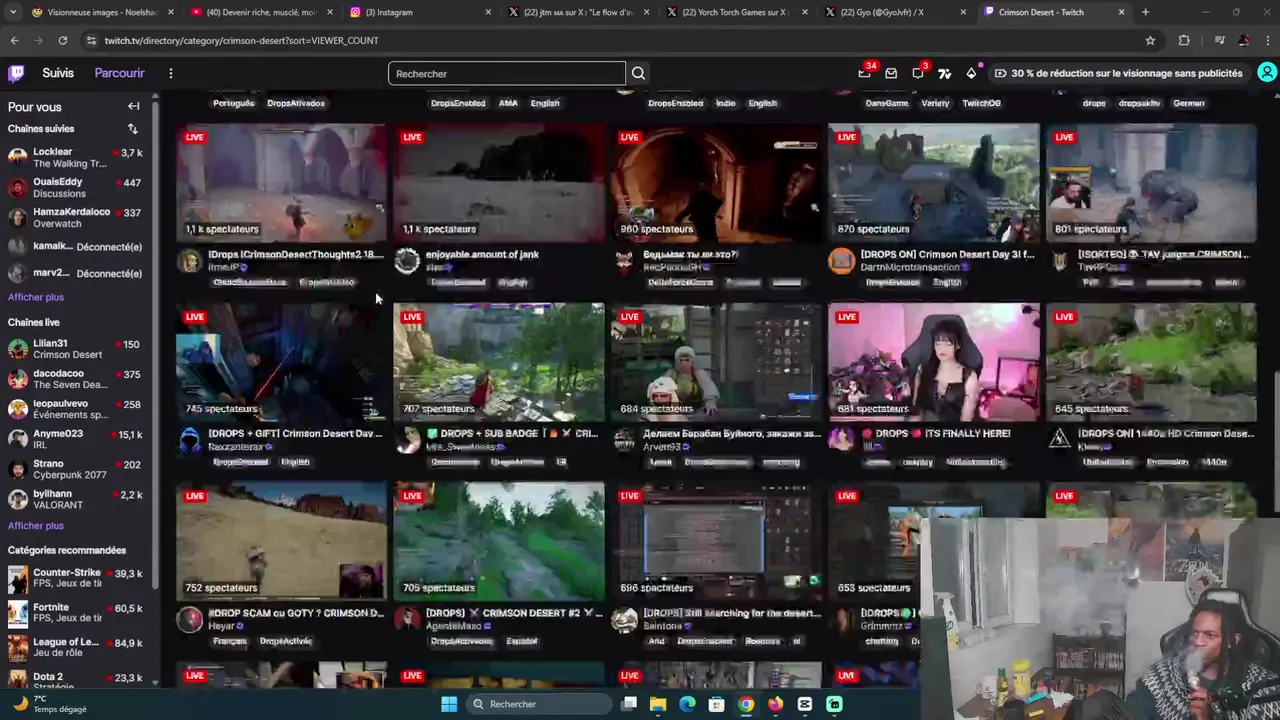This screenshot has width=1280, height=720.
Task: Open whispers icon with 3 badge
Action: 918,73
